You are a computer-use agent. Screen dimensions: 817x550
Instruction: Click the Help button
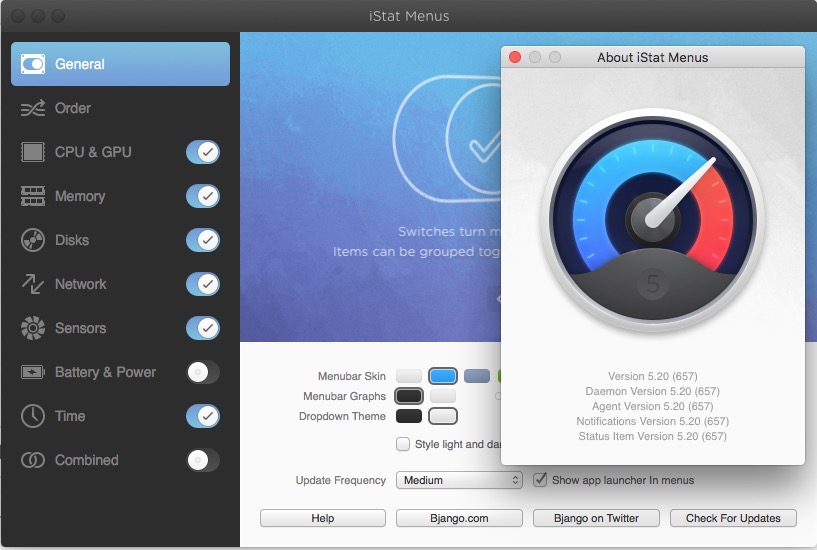point(323,518)
